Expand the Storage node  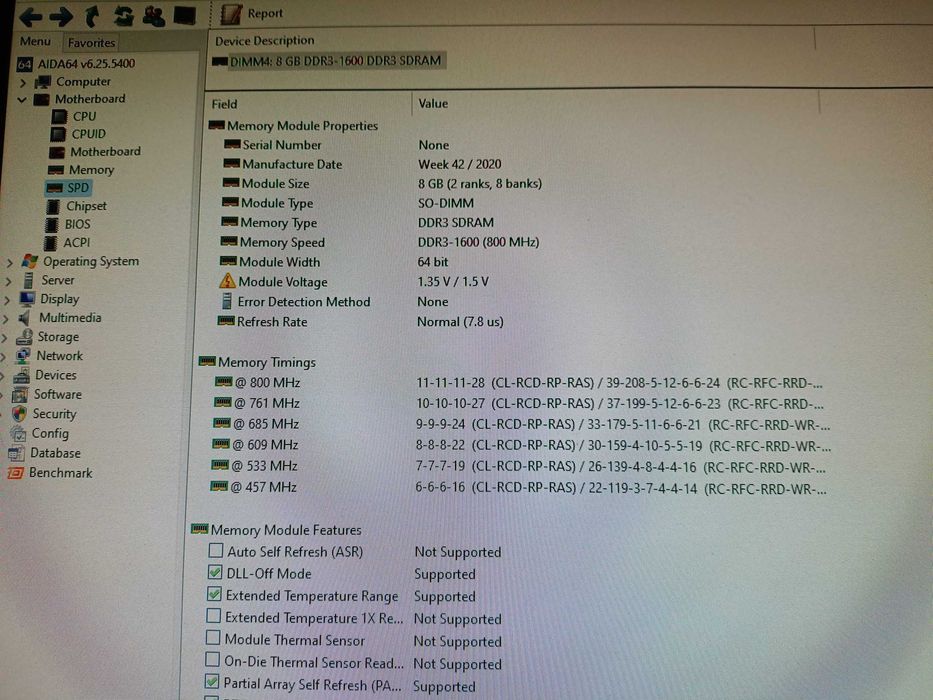click(x=5, y=338)
